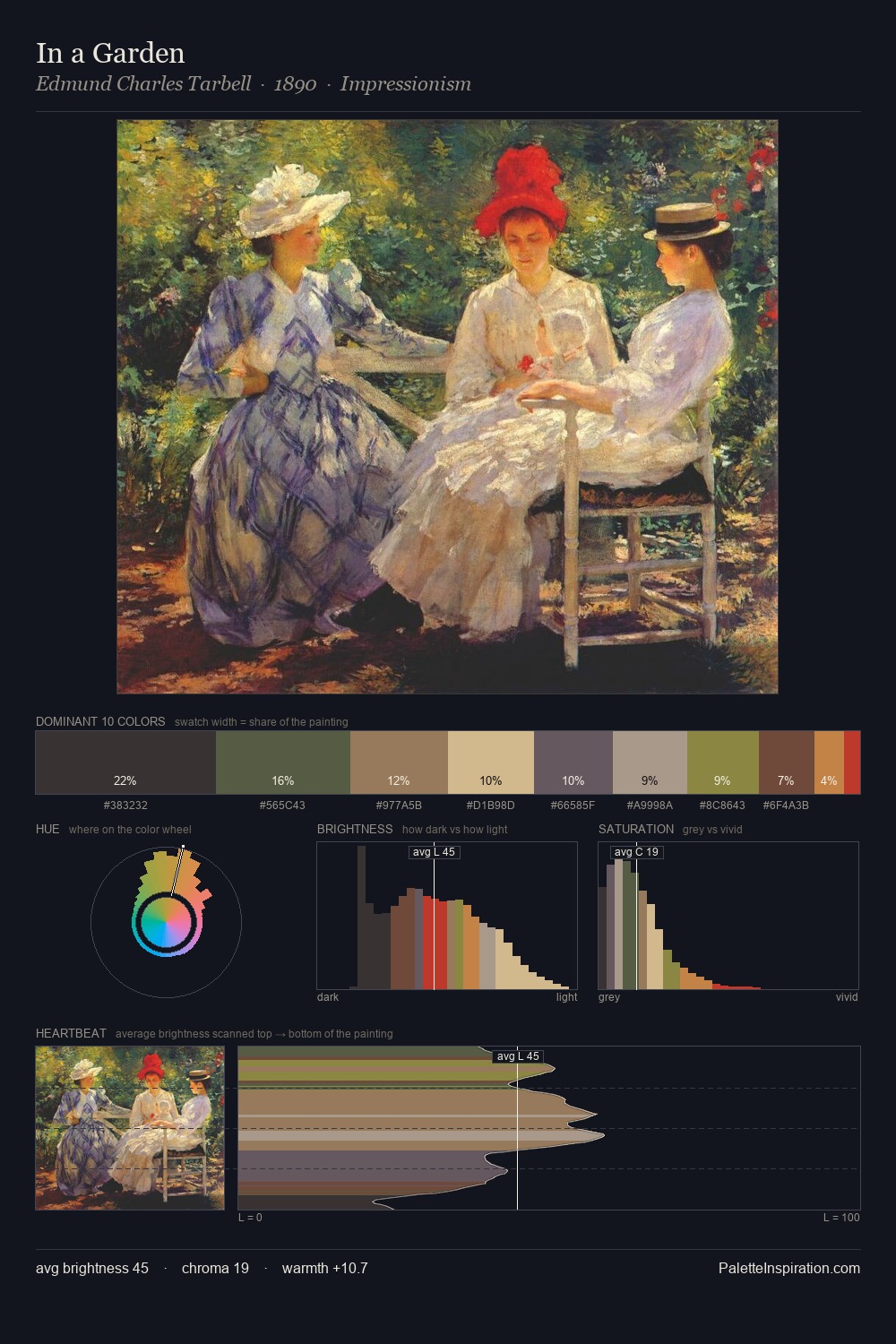Viewport: 896px width, 1344px height.
Task: Open PaletteInspiration.com link
Action: point(789,1268)
